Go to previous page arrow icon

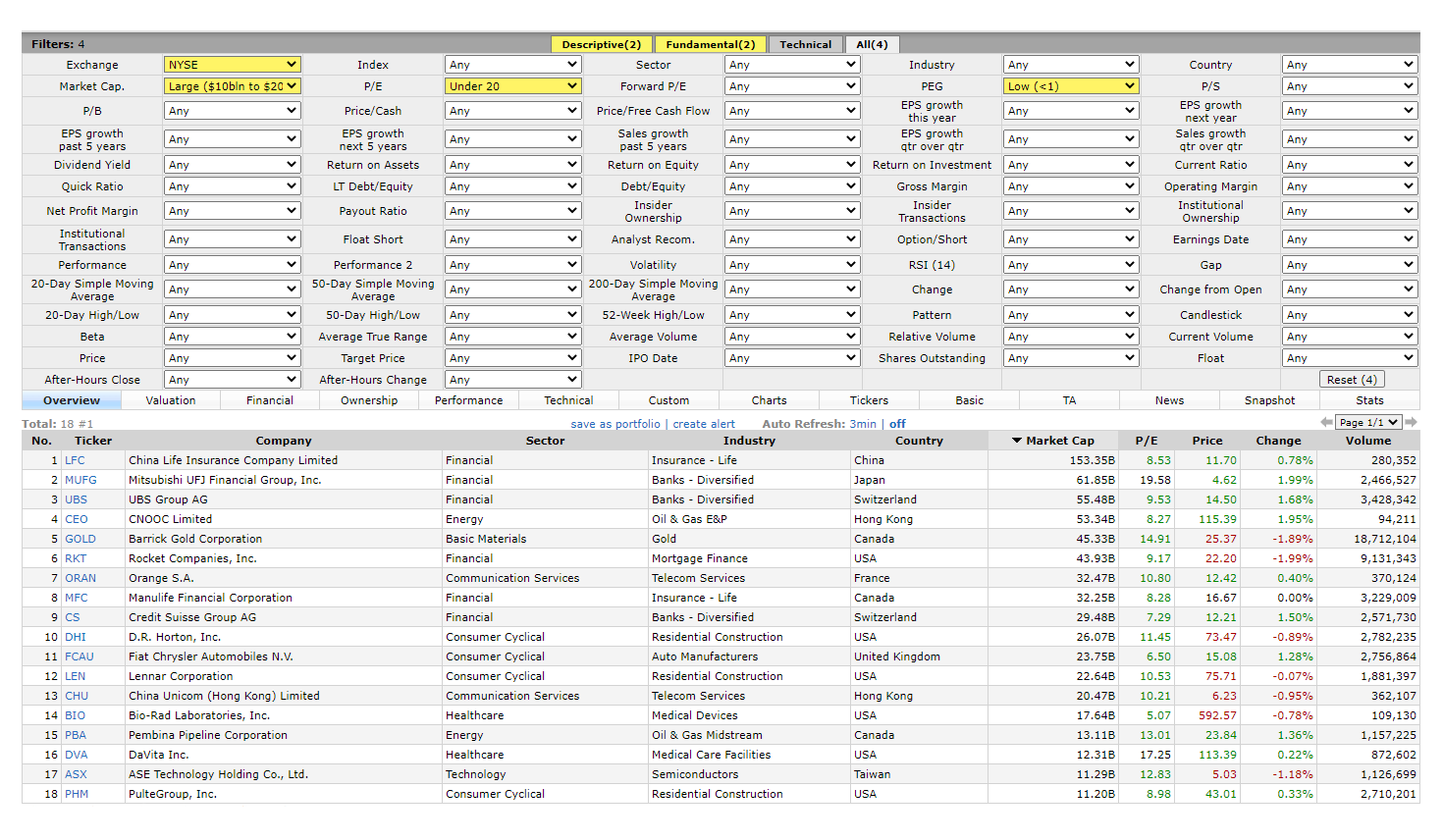(x=1326, y=422)
